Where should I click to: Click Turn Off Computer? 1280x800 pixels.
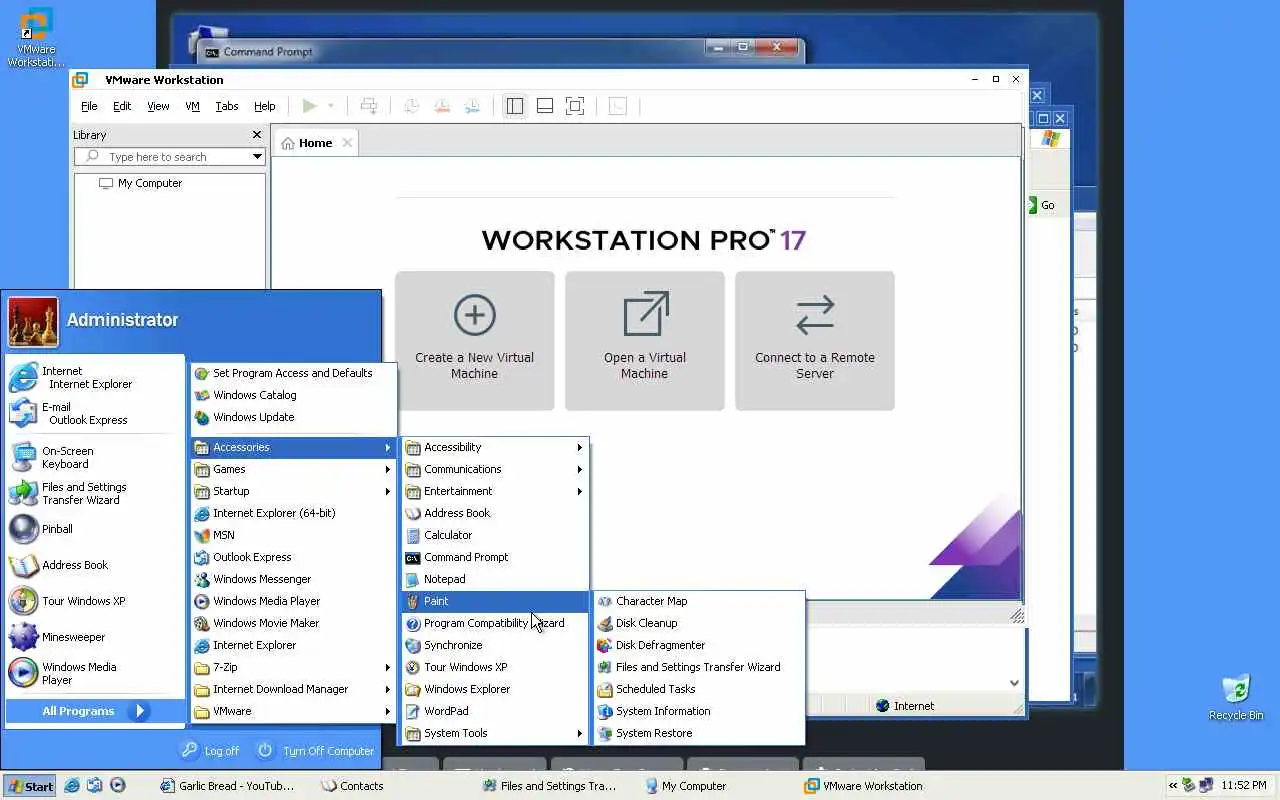(x=316, y=751)
